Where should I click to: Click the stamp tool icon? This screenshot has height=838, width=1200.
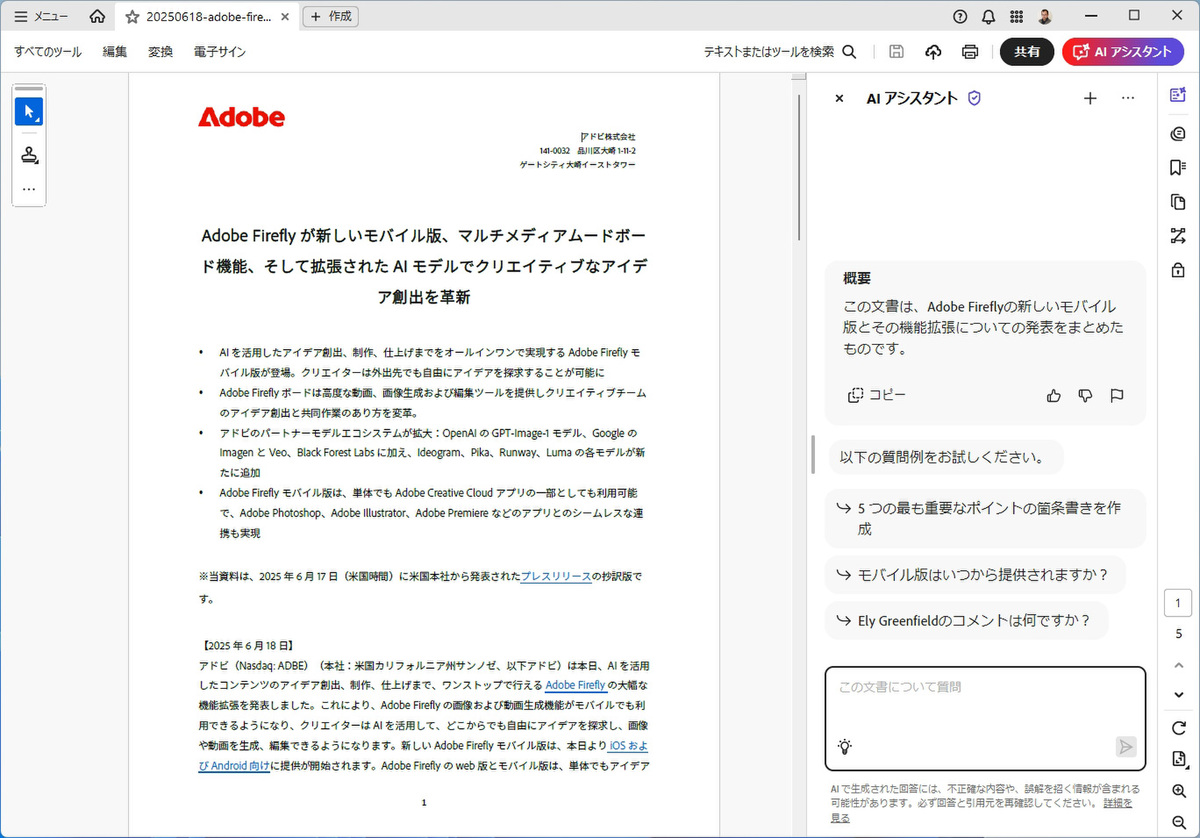pos(29,155)
